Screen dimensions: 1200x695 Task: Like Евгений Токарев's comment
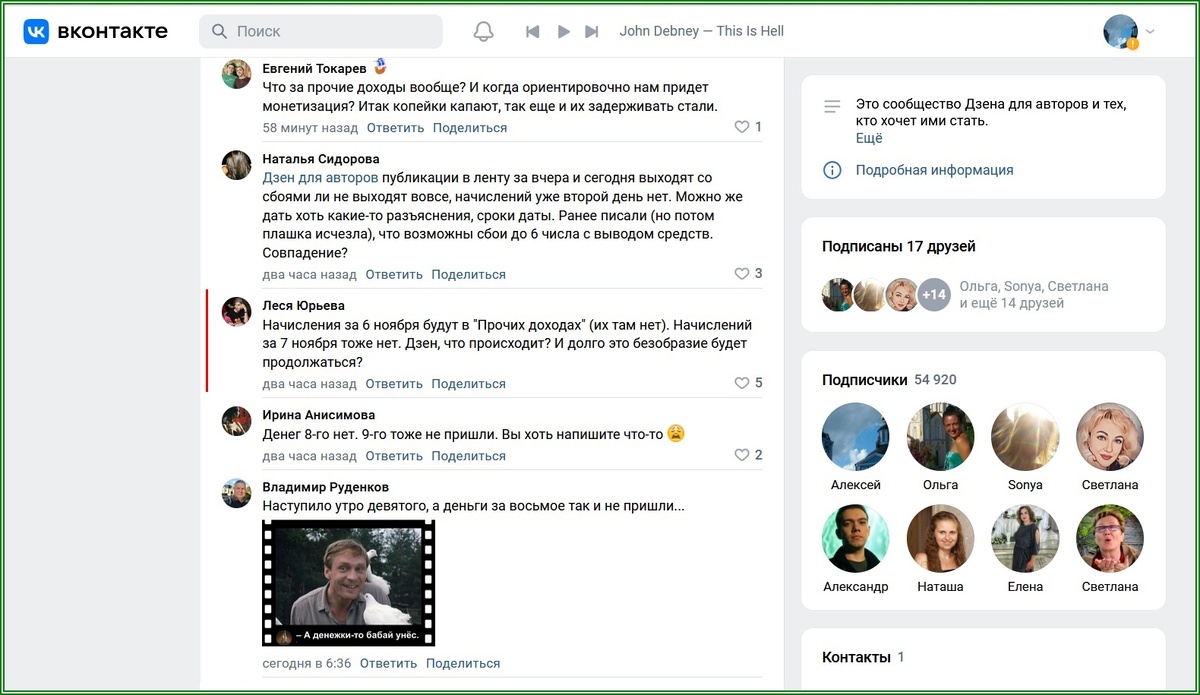pyautogui.click(x=740, y=127)
